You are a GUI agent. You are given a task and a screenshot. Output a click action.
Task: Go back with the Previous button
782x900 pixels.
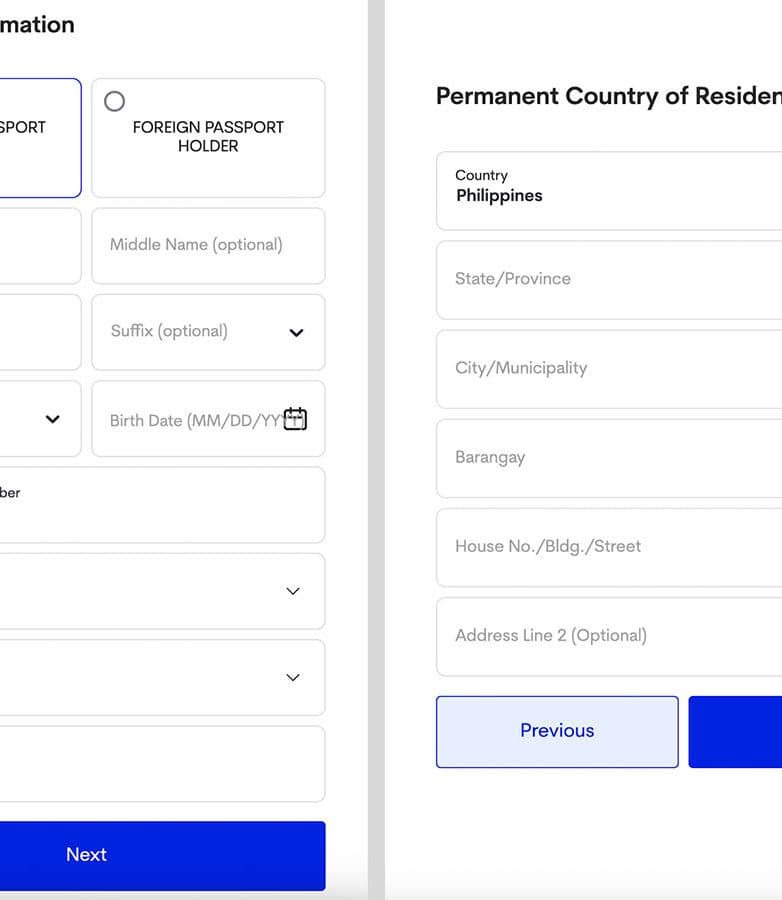(557, 731)
